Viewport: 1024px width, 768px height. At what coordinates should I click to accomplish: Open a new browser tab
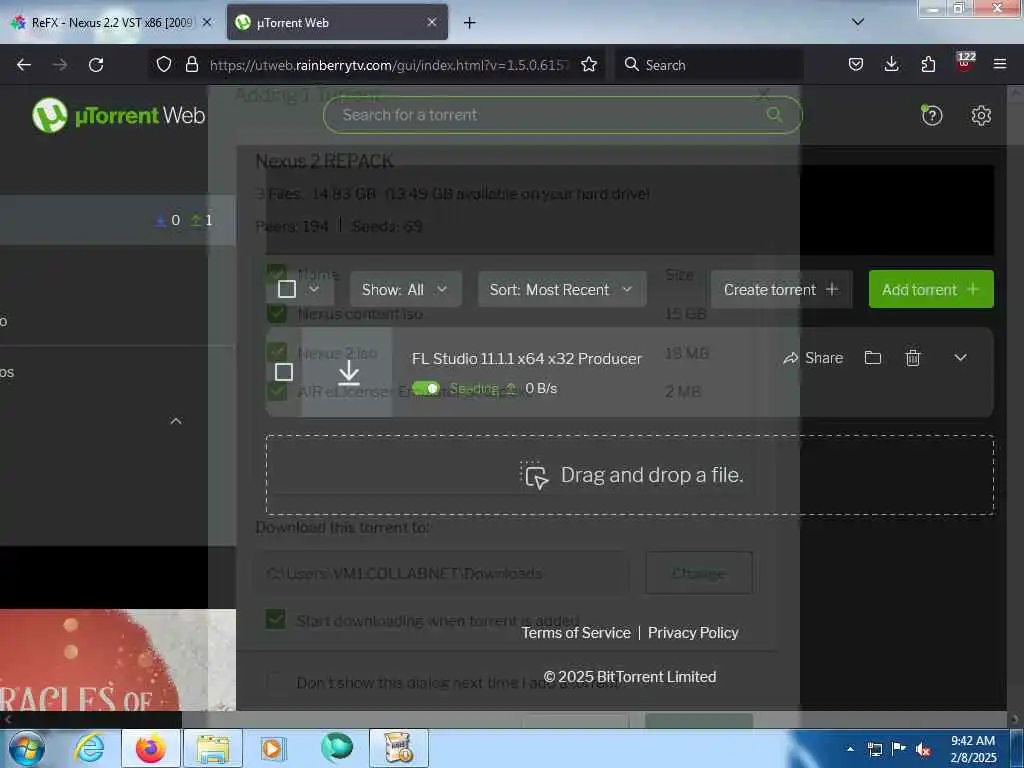(x=469, y=23)
